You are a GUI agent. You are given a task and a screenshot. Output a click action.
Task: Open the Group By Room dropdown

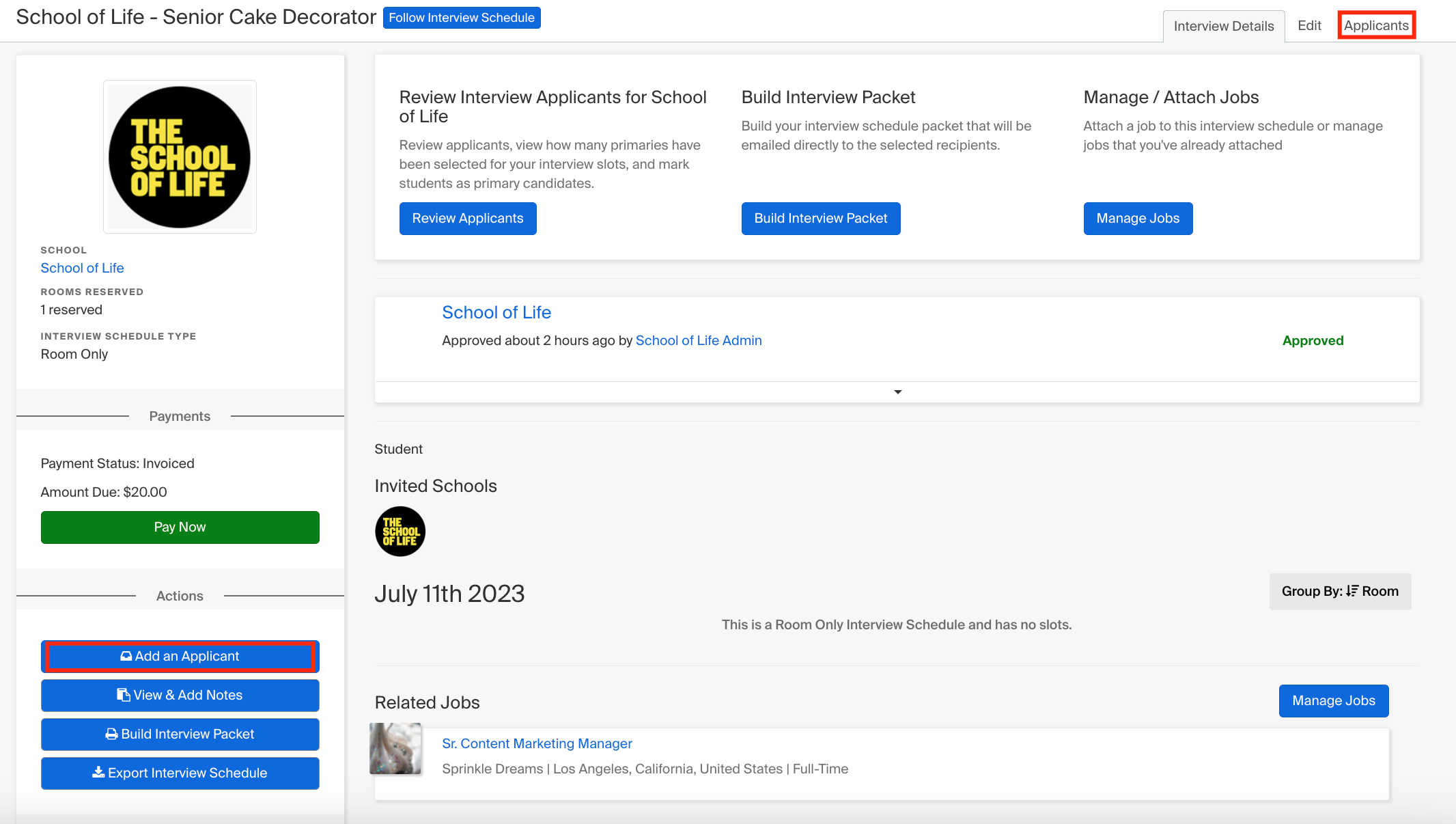tap(1340, 591)
